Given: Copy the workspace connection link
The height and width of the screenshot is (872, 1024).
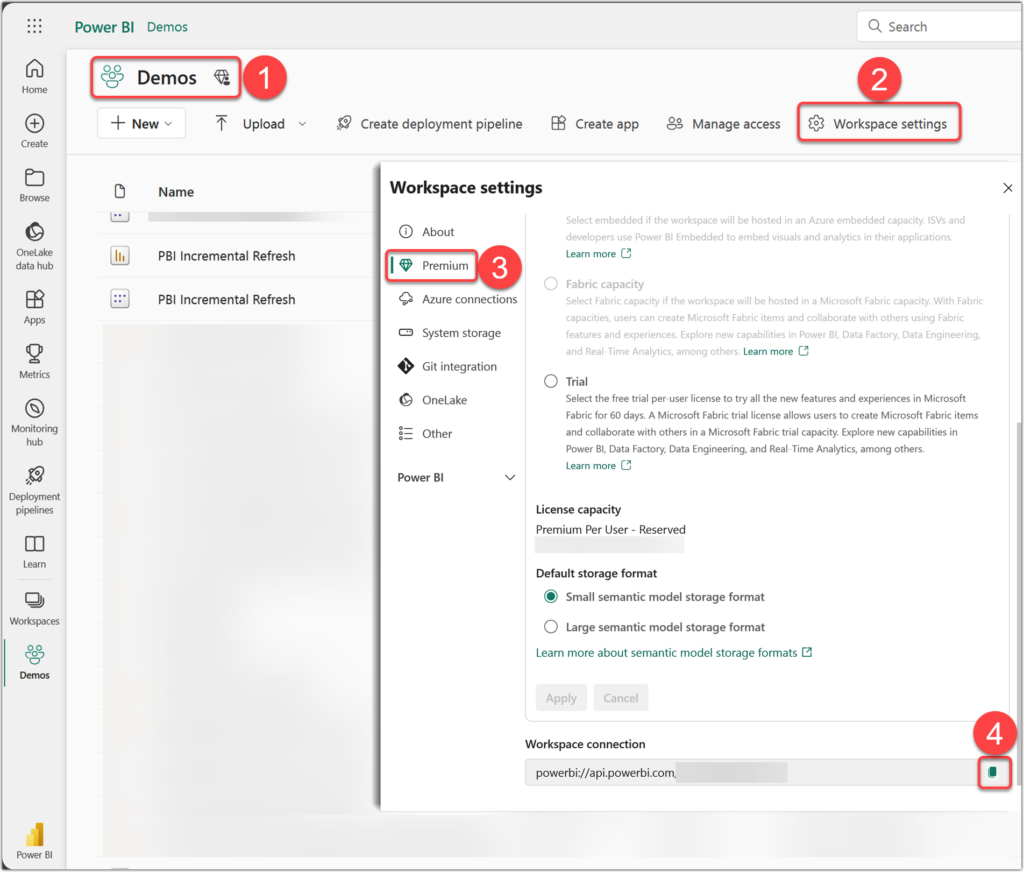Looking at the screenshot, I should (x=993, y=772).
